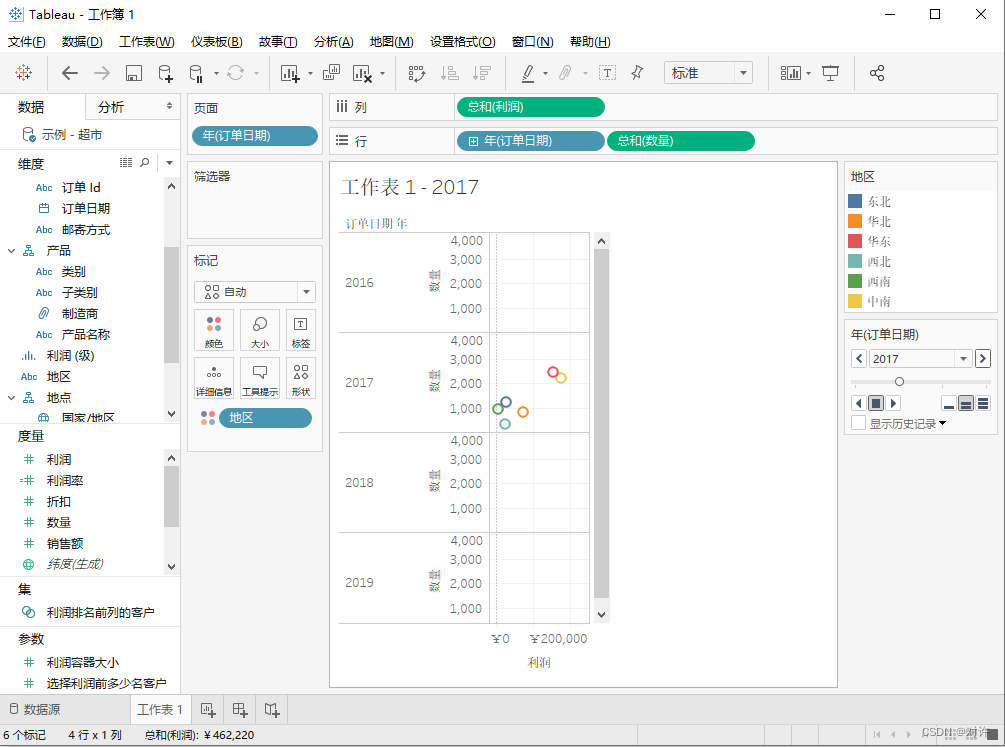Create new worksheet chart icon in toolbar

click(290, 74)
